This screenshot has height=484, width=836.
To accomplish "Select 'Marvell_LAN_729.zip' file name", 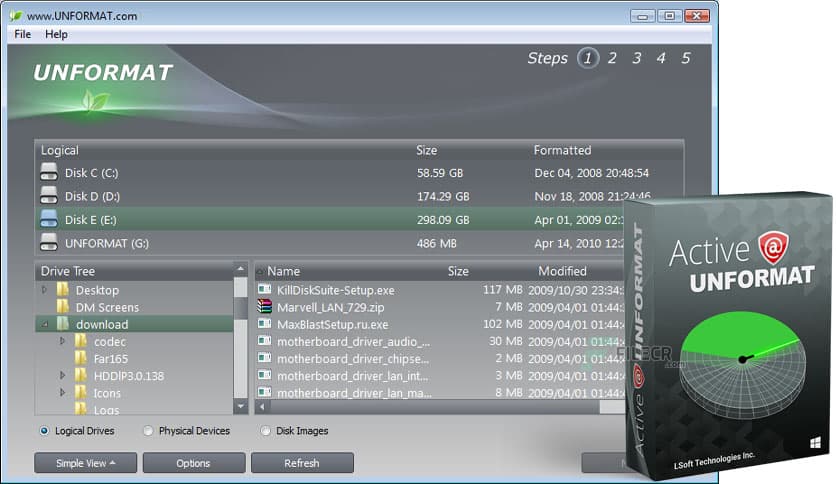I will pyautogui.click(x=331, y=307).
